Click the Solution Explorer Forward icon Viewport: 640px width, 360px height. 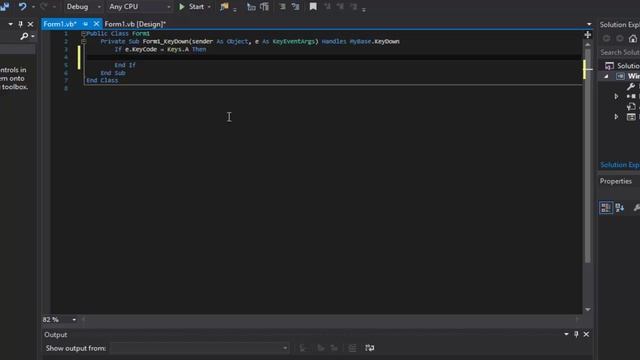coord(620,39)
